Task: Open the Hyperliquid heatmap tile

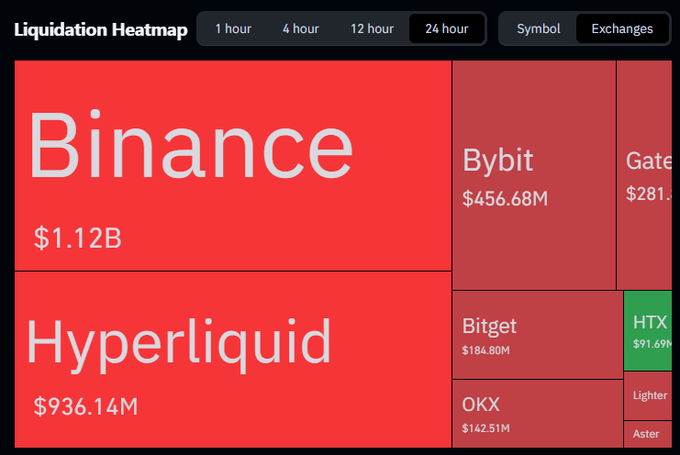Action: pyautogui.click(x=233, y=360)
